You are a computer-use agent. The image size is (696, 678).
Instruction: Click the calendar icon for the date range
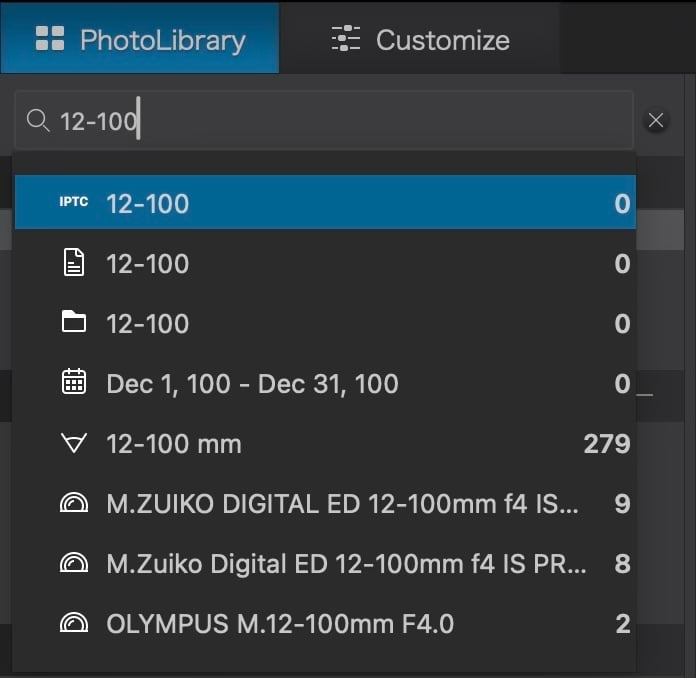tap(73, 383)
